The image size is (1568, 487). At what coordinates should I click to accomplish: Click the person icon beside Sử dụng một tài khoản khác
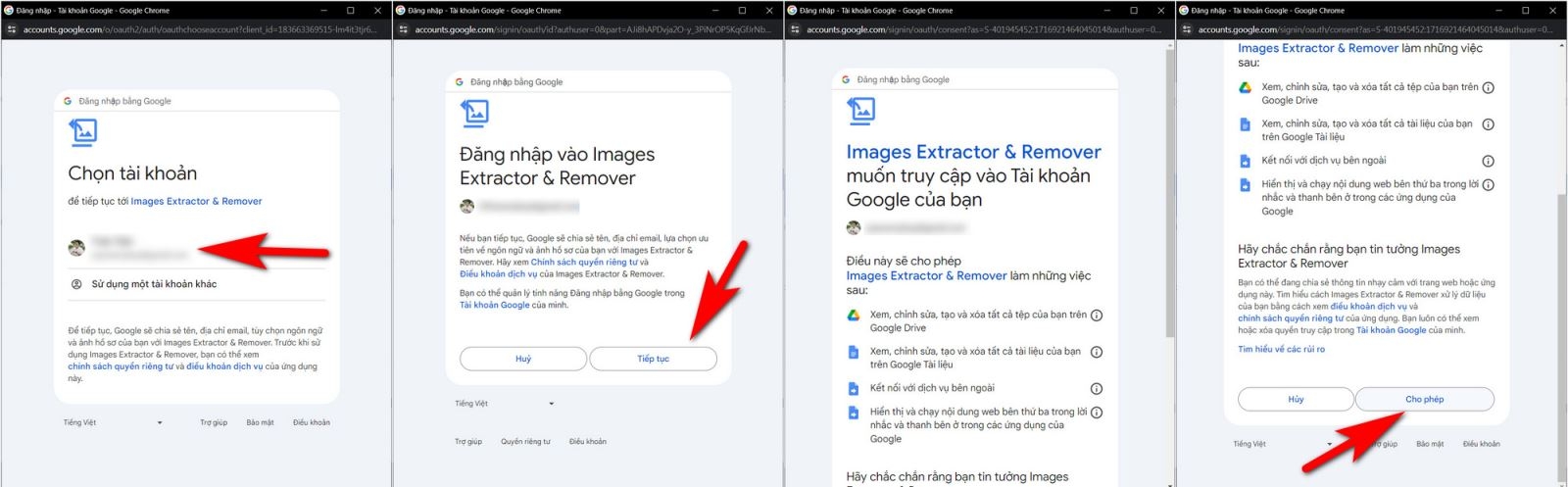pos(76,284)
